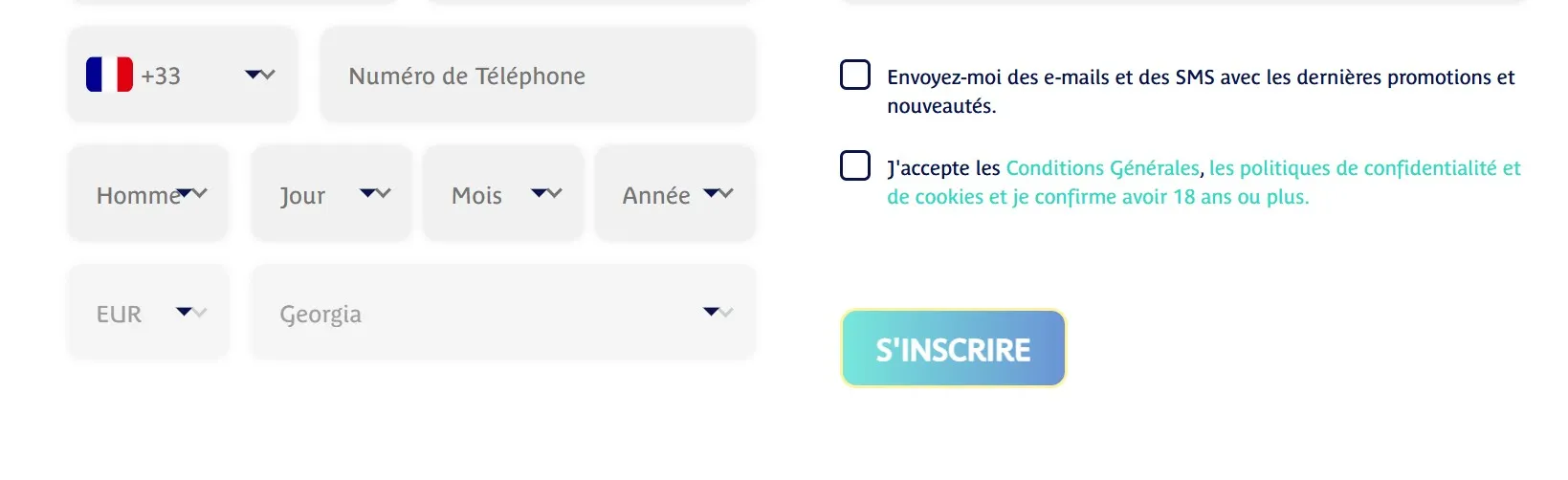Click the Numéro de Téléphone field

[538, 76]
